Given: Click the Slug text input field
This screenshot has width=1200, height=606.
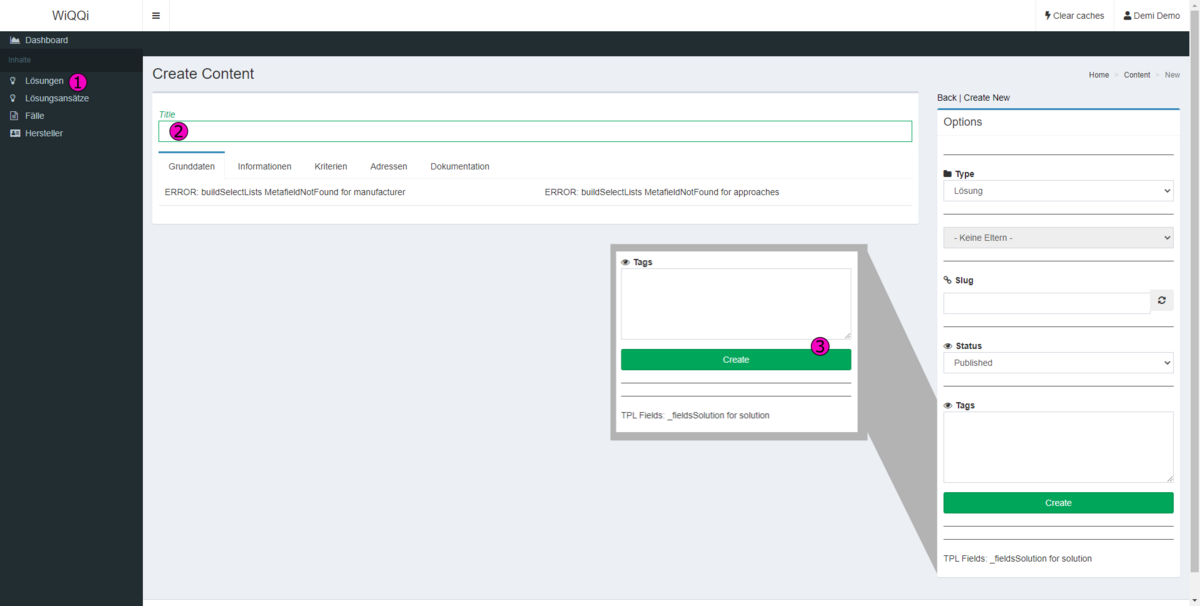Looking at the screenshot, I should (1046, 303).
